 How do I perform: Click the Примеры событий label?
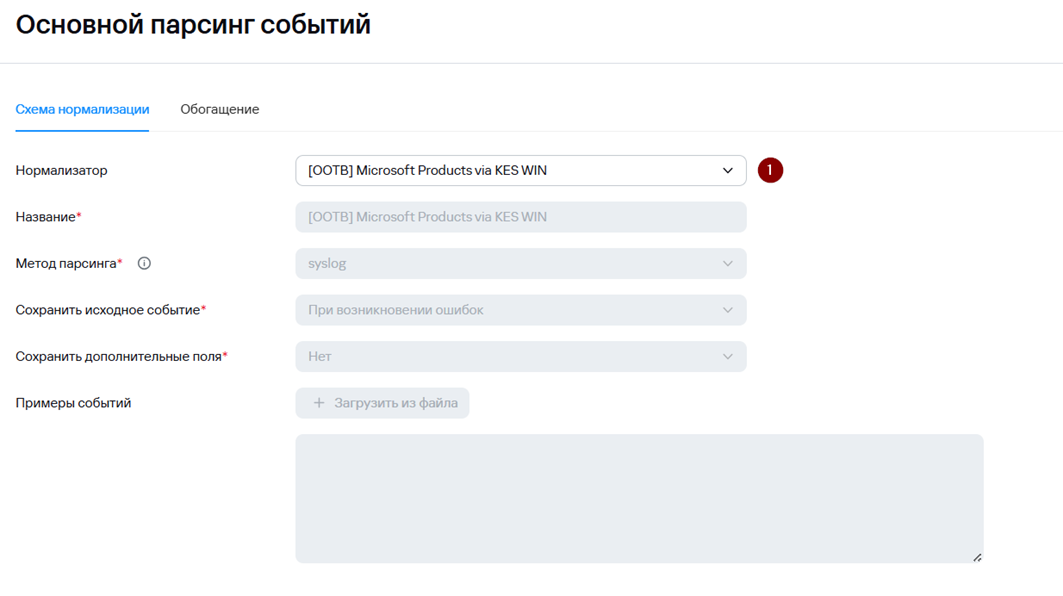coord(73,403)
